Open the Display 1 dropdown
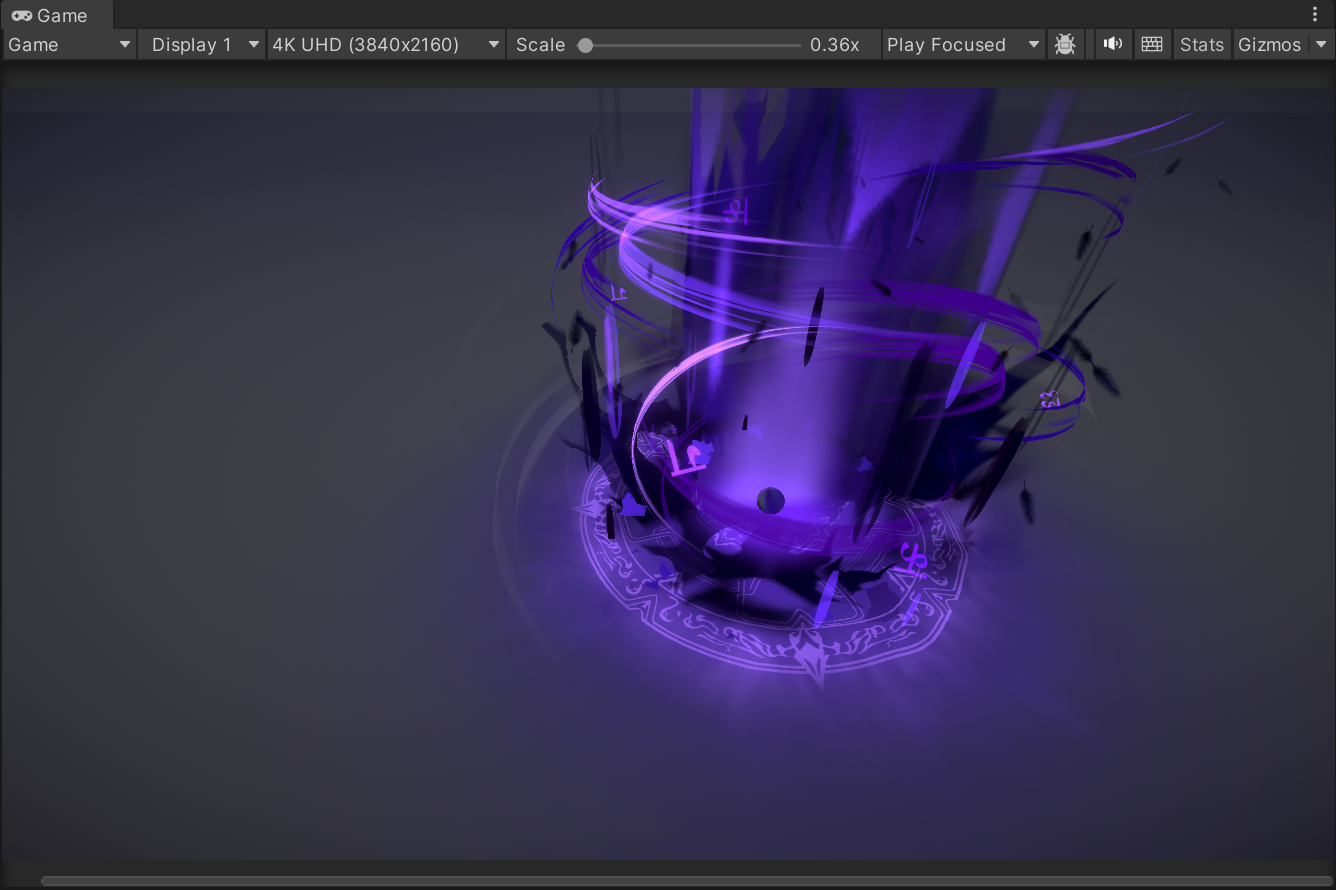 pos(202,45)
